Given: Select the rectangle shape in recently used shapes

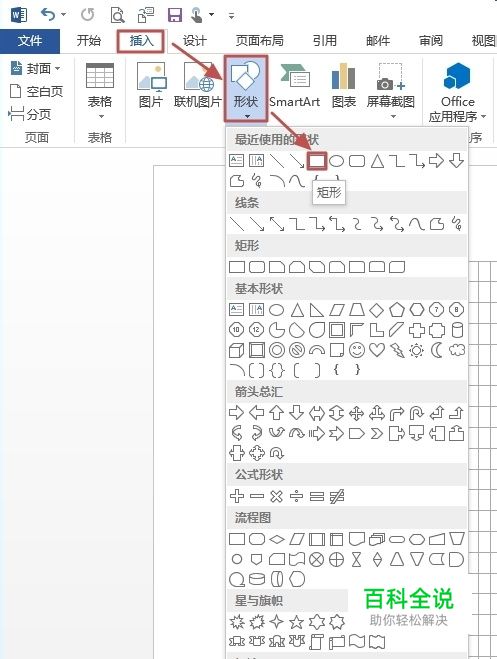Looking at the screenshot, I should click(317, 161).
